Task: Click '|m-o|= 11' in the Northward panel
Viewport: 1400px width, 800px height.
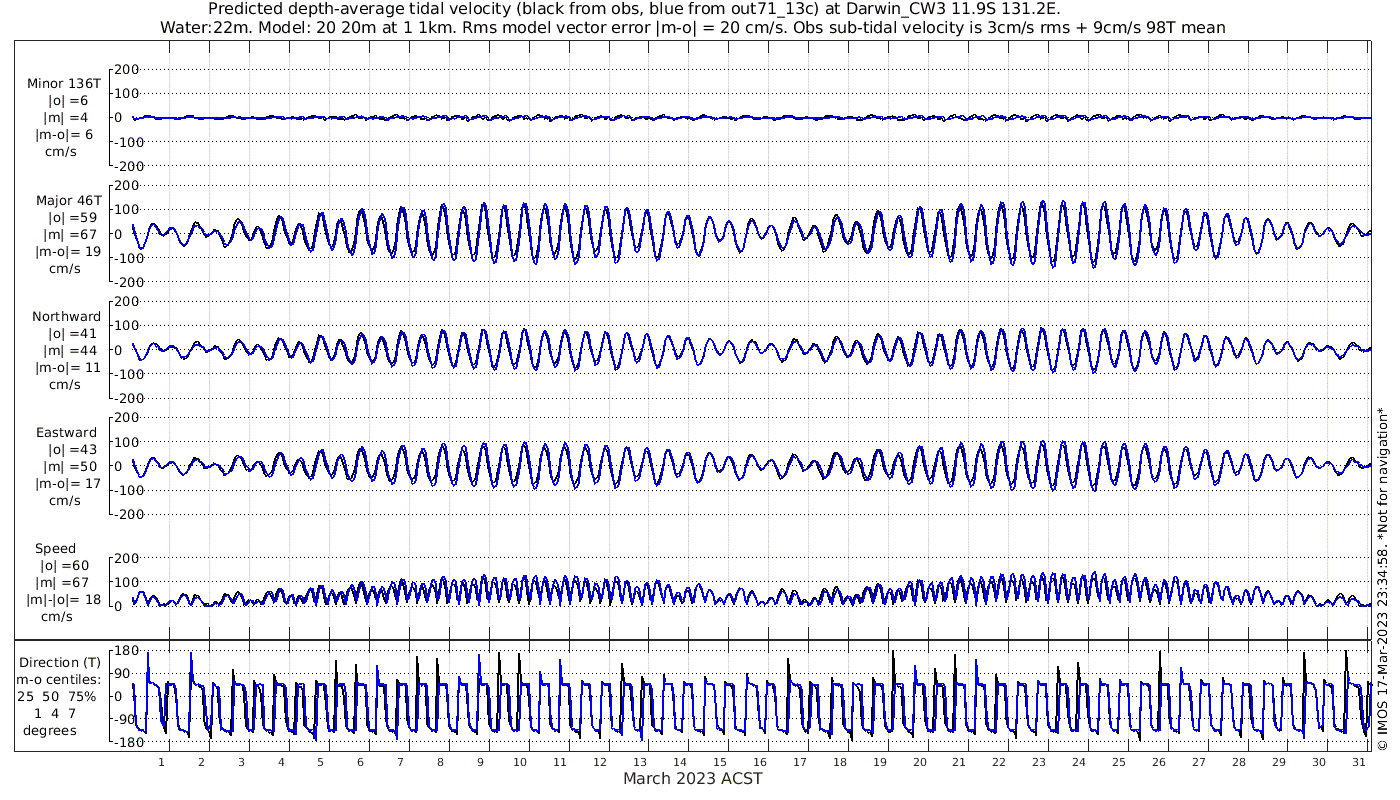Action: tap(68, 368)
